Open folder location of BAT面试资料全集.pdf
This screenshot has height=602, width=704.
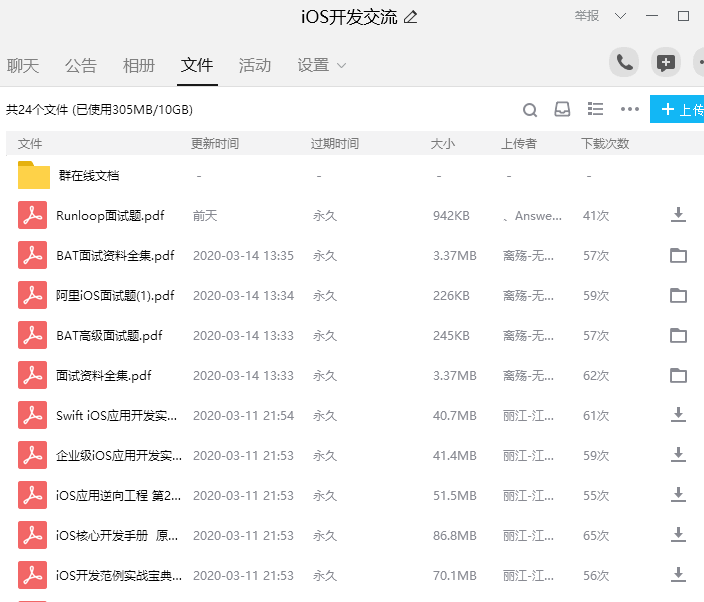(678, 255)
